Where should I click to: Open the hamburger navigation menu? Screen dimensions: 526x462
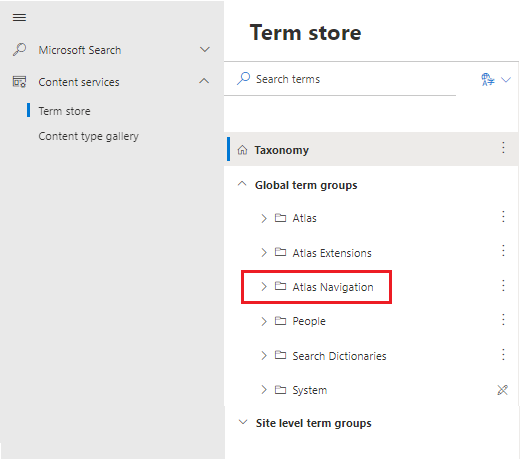pos(19,17)
